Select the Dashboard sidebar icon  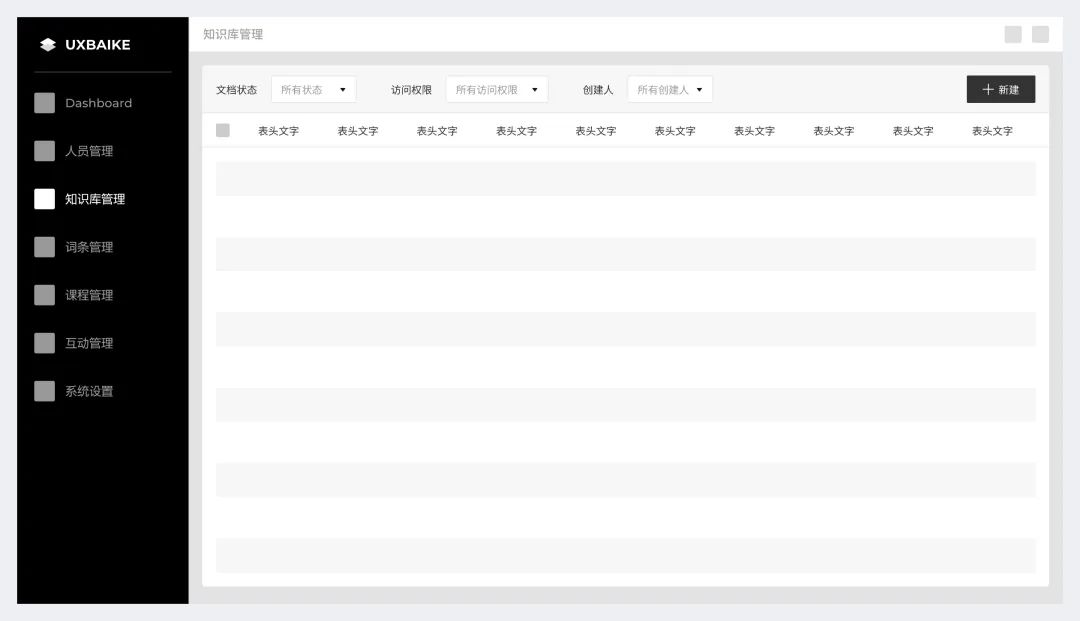coord(44,102)
